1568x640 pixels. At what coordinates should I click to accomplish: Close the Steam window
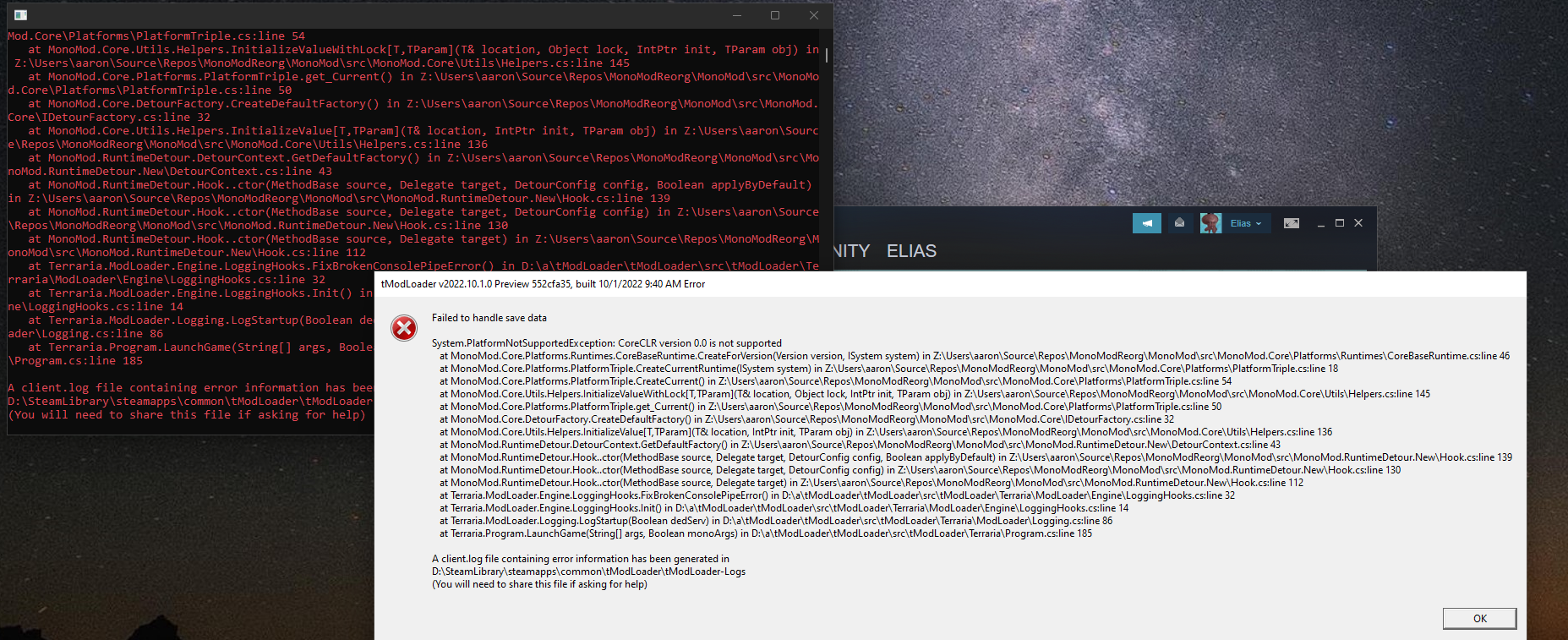pyautogui.click(x=1358, y=223)
